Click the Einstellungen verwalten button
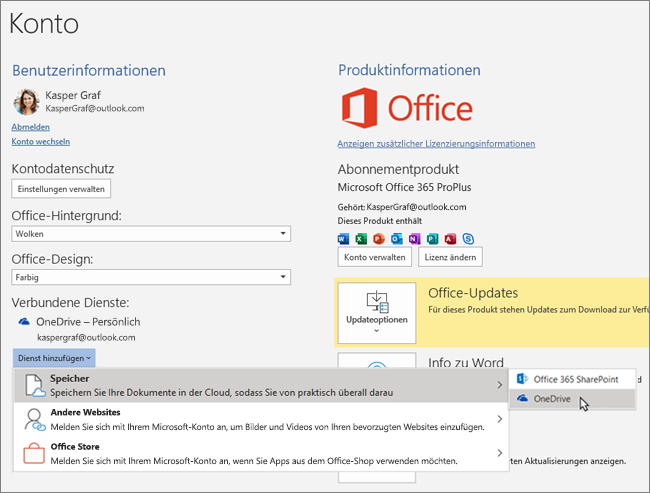Screen dimensions: 650x493 point(61,189)
